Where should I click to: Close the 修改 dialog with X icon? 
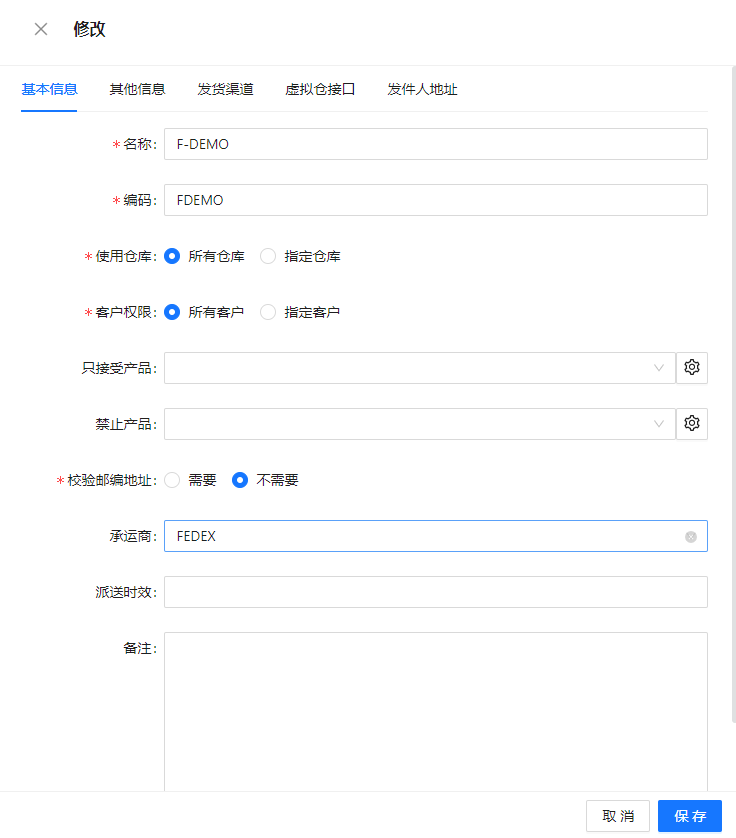[41, 29]
